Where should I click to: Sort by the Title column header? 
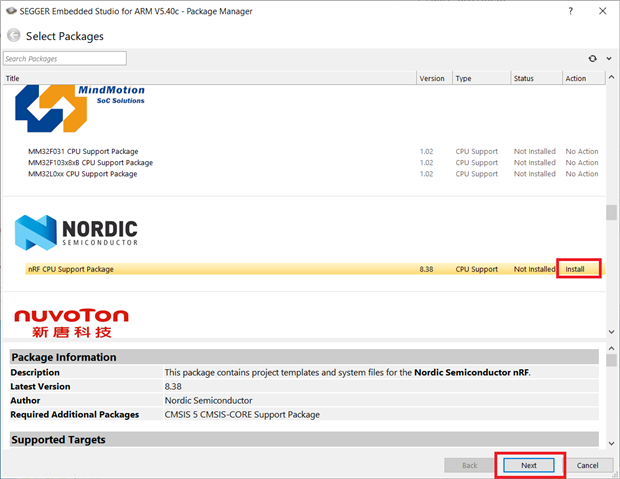[x=210, y=78]
